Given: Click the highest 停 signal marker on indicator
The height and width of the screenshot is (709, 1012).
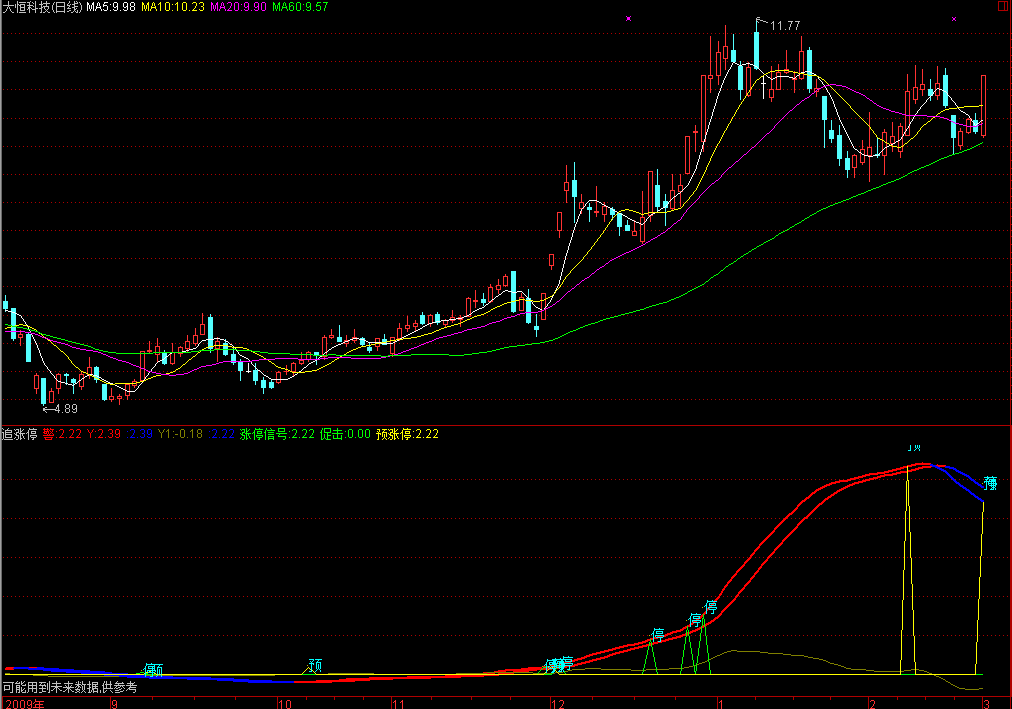Looking at the screenshot, I should pos(711,606).
